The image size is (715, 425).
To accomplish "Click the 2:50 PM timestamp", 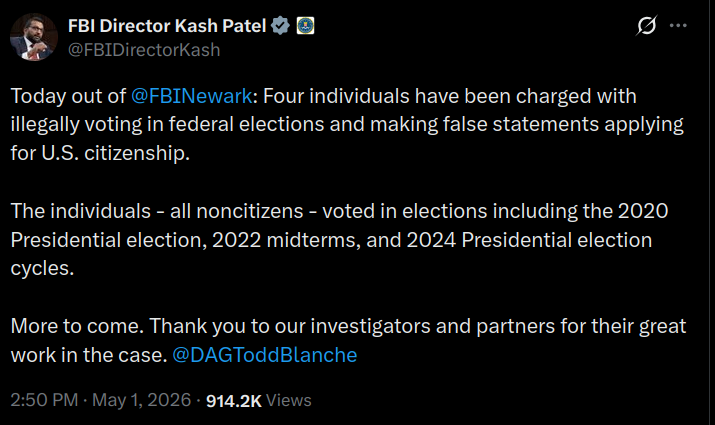I will coord(44,400).
